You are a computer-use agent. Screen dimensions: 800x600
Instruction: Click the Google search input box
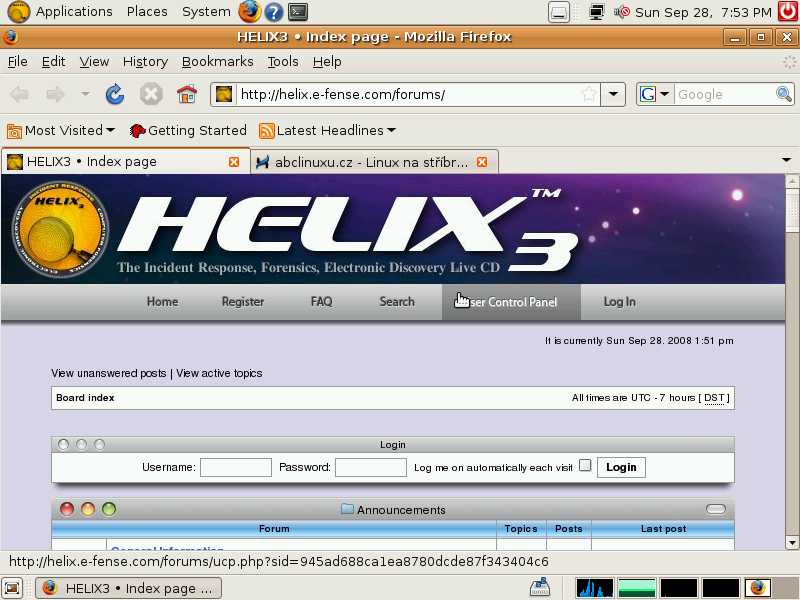pyautogui.click(x=724, y=94)
